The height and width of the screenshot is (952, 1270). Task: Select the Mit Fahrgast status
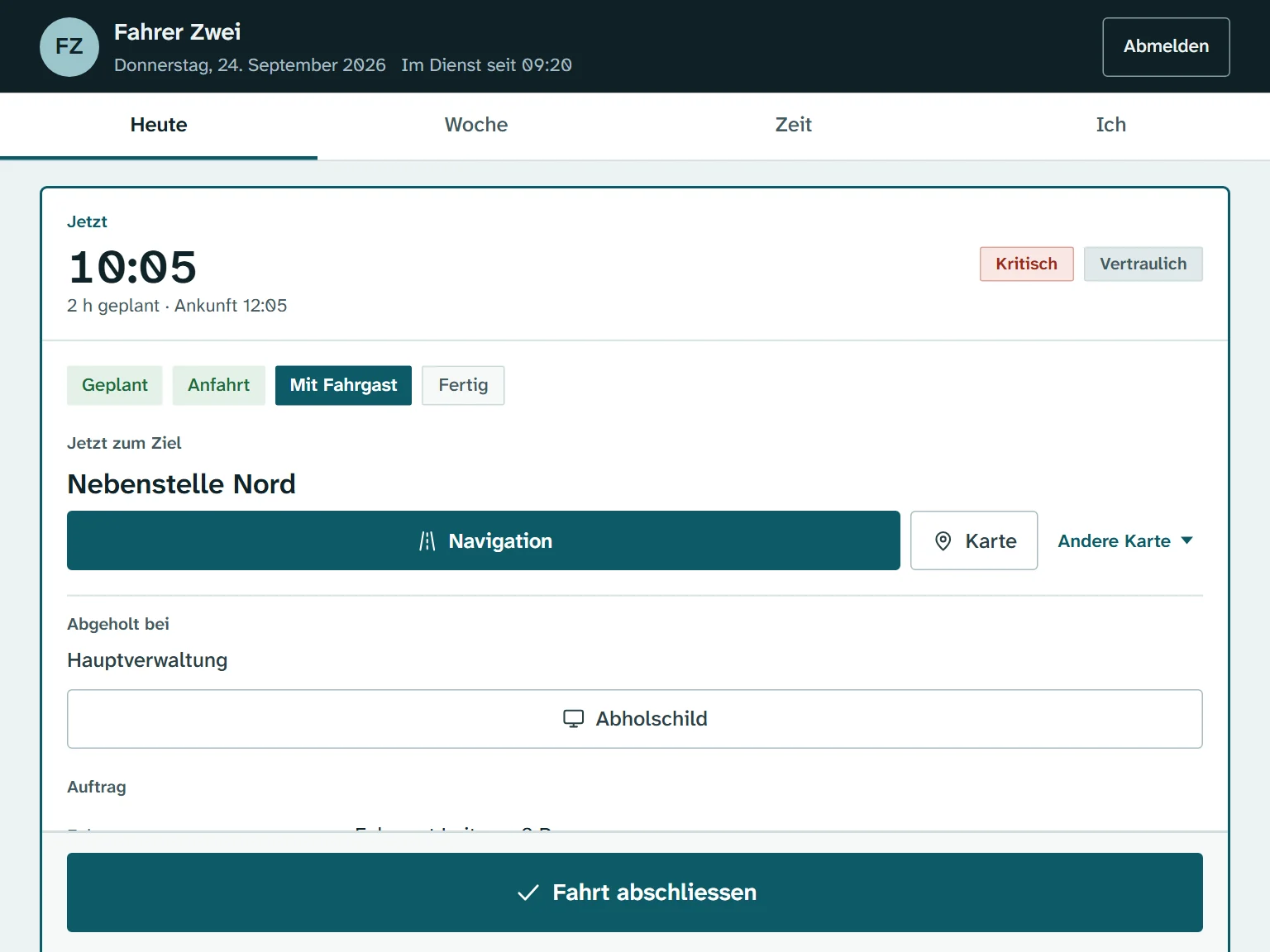click(343, 385)
